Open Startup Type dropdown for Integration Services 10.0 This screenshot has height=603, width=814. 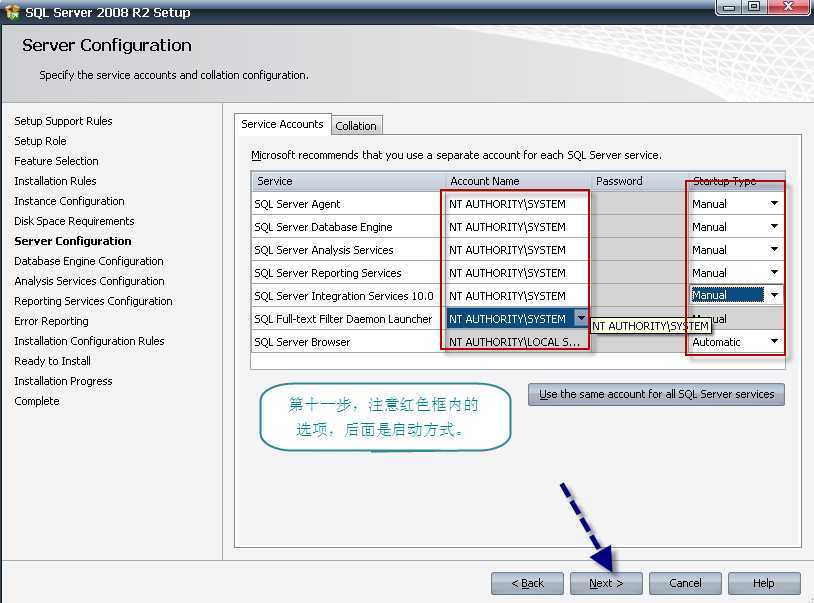tap(774, 295)
